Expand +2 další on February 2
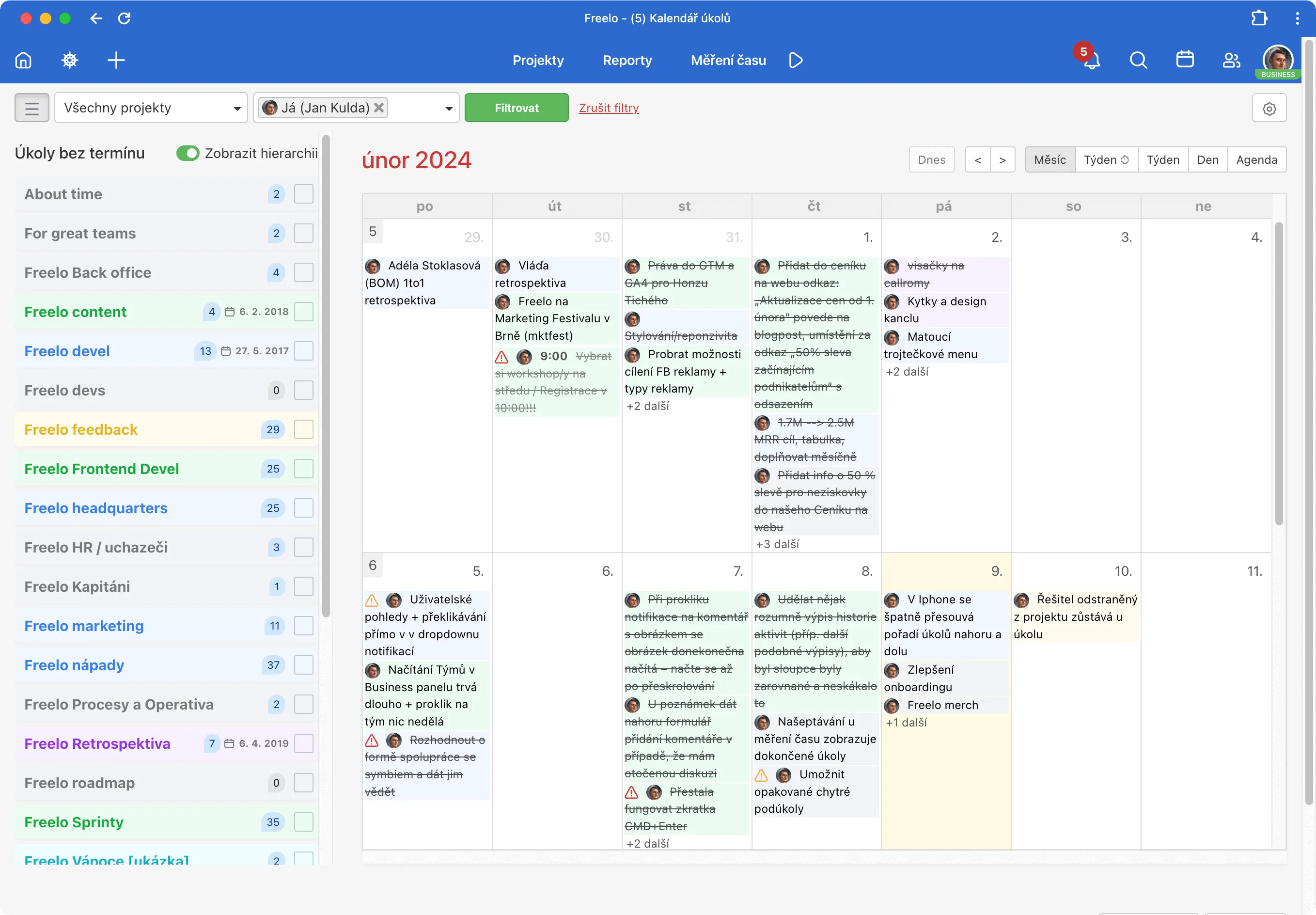This screenshot has width=1316, height=915. (x=908, y=372)
